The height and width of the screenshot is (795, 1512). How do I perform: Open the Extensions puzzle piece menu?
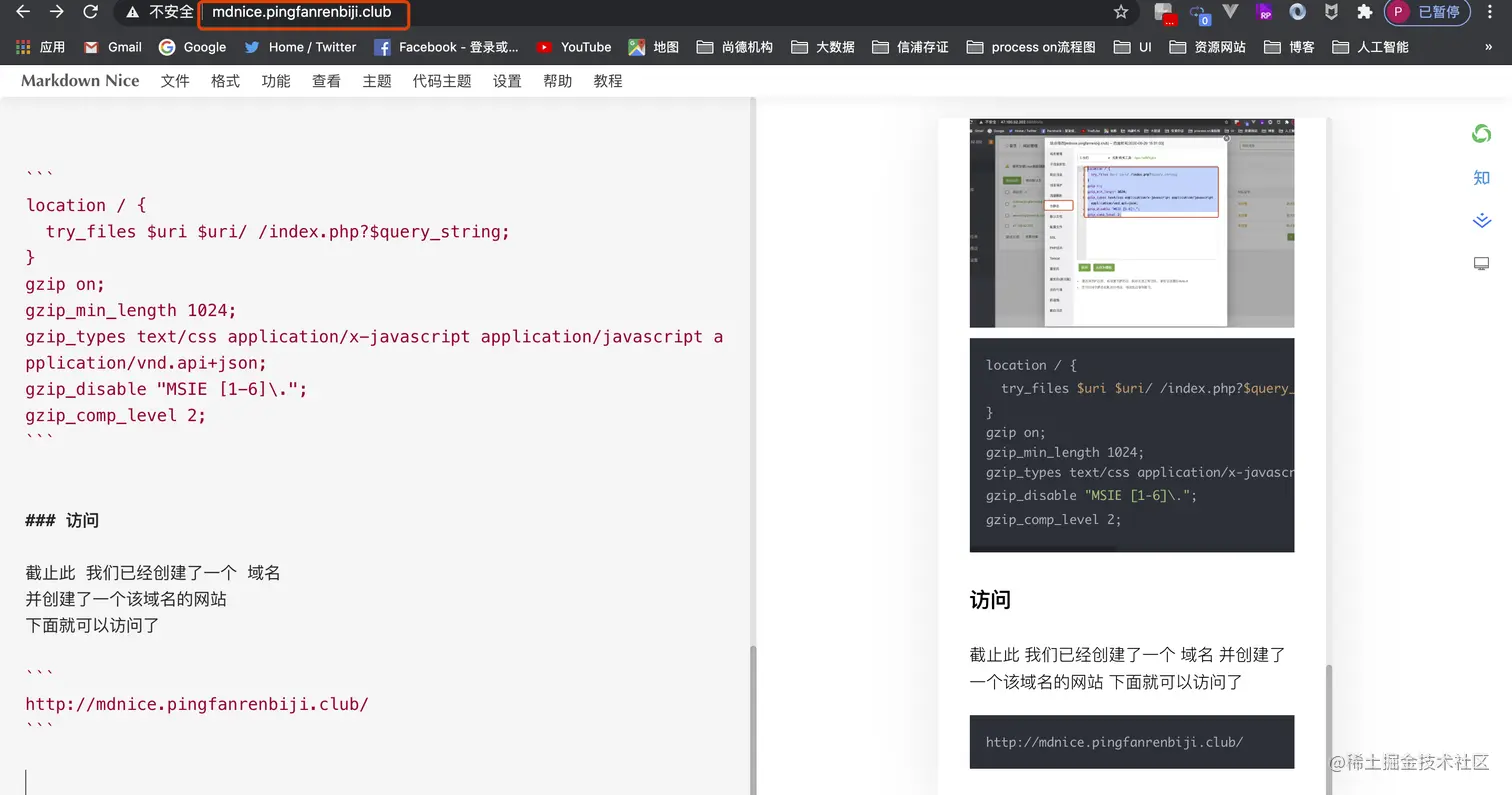point(1364,12)
